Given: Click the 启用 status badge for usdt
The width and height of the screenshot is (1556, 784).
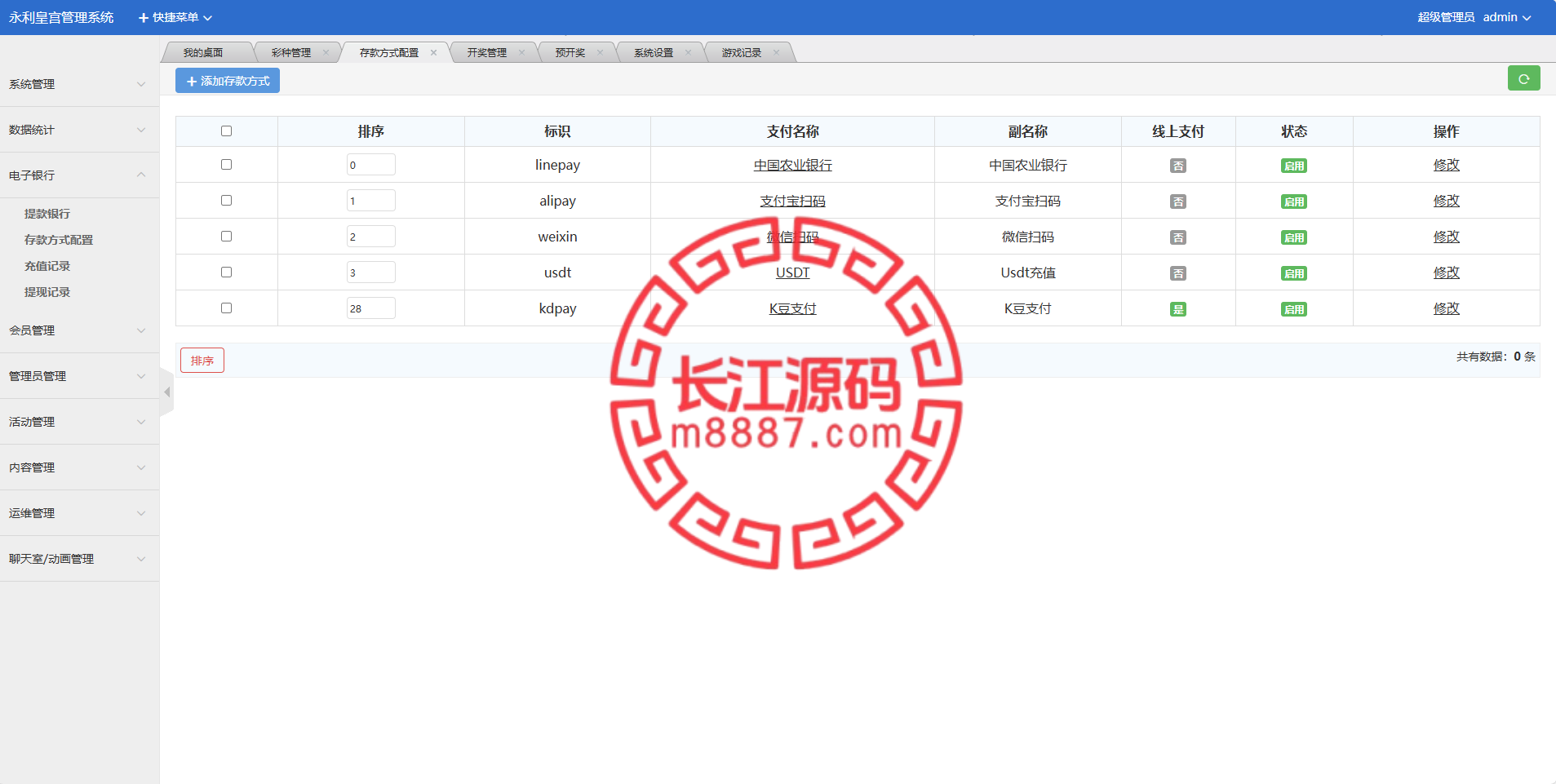Looking at the screenshot, I should point(1294,273).
